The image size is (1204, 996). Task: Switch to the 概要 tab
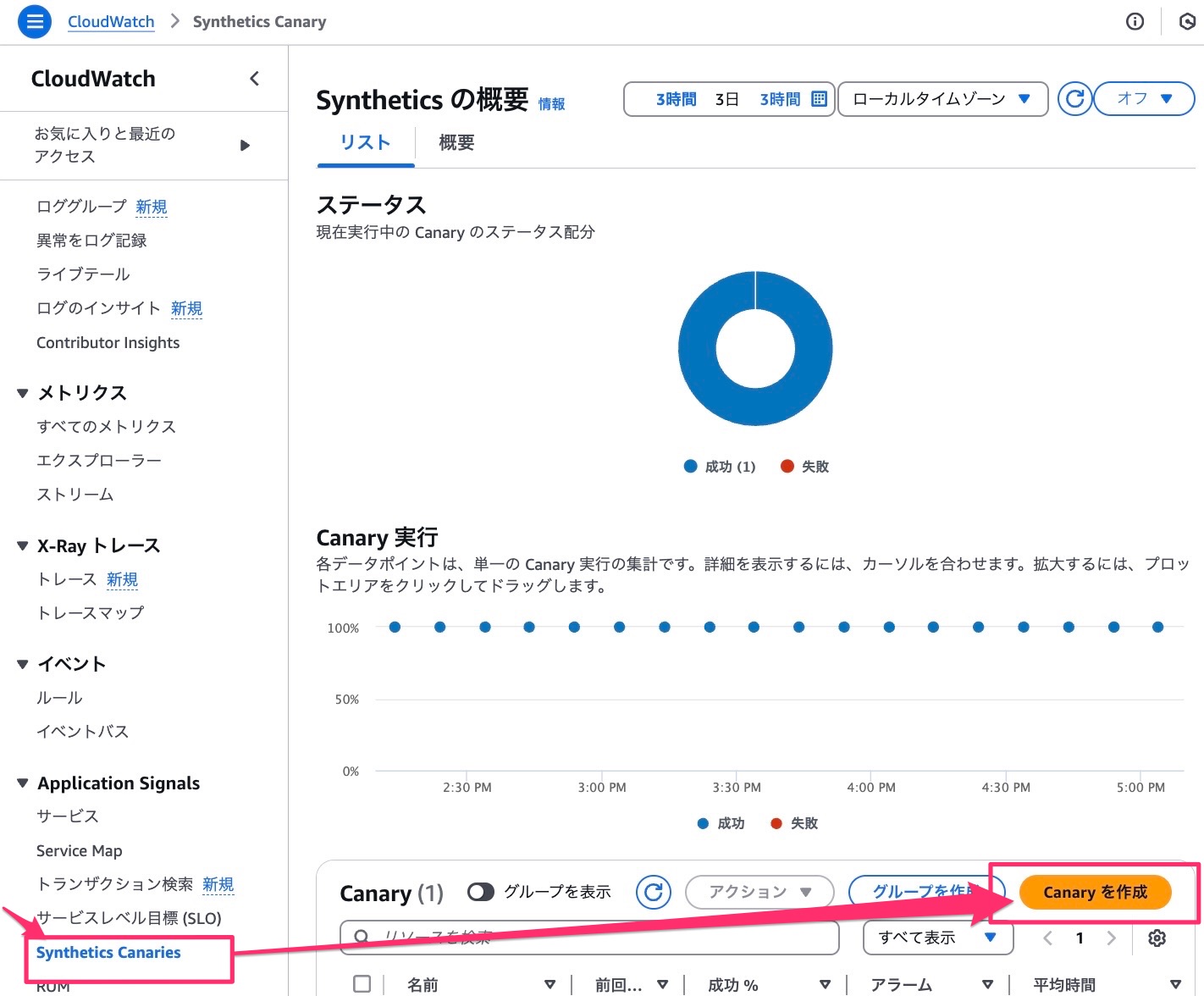pyautogui.click(x=456, y=142)
